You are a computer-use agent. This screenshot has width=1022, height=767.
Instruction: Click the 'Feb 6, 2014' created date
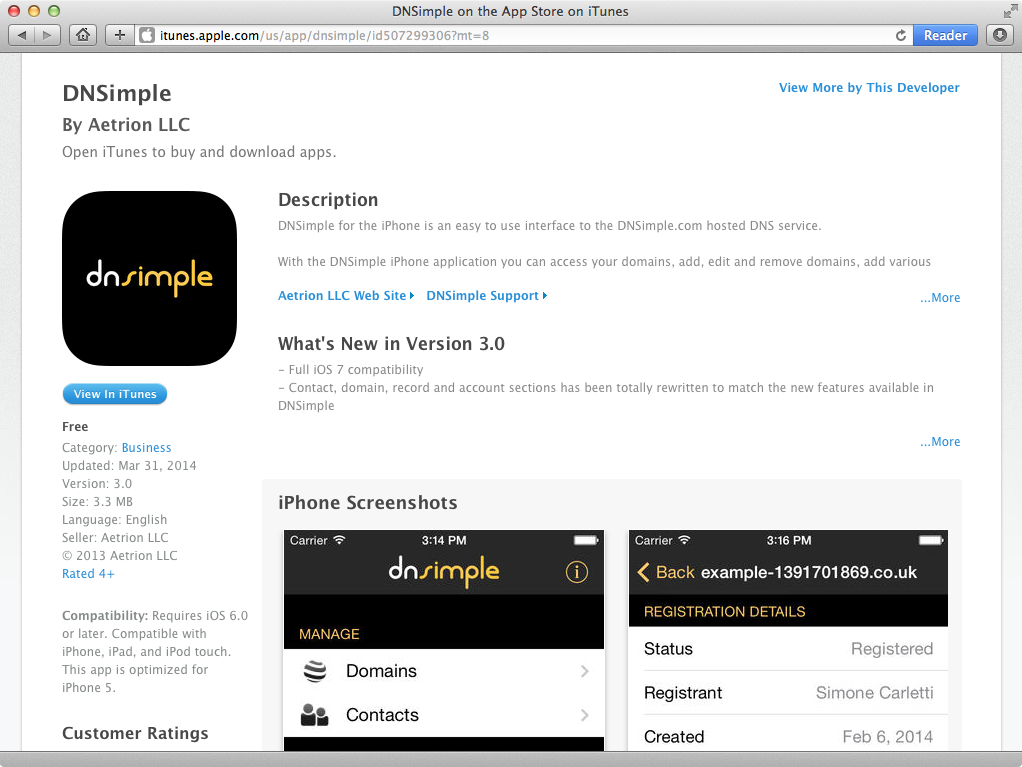(887, 737)
